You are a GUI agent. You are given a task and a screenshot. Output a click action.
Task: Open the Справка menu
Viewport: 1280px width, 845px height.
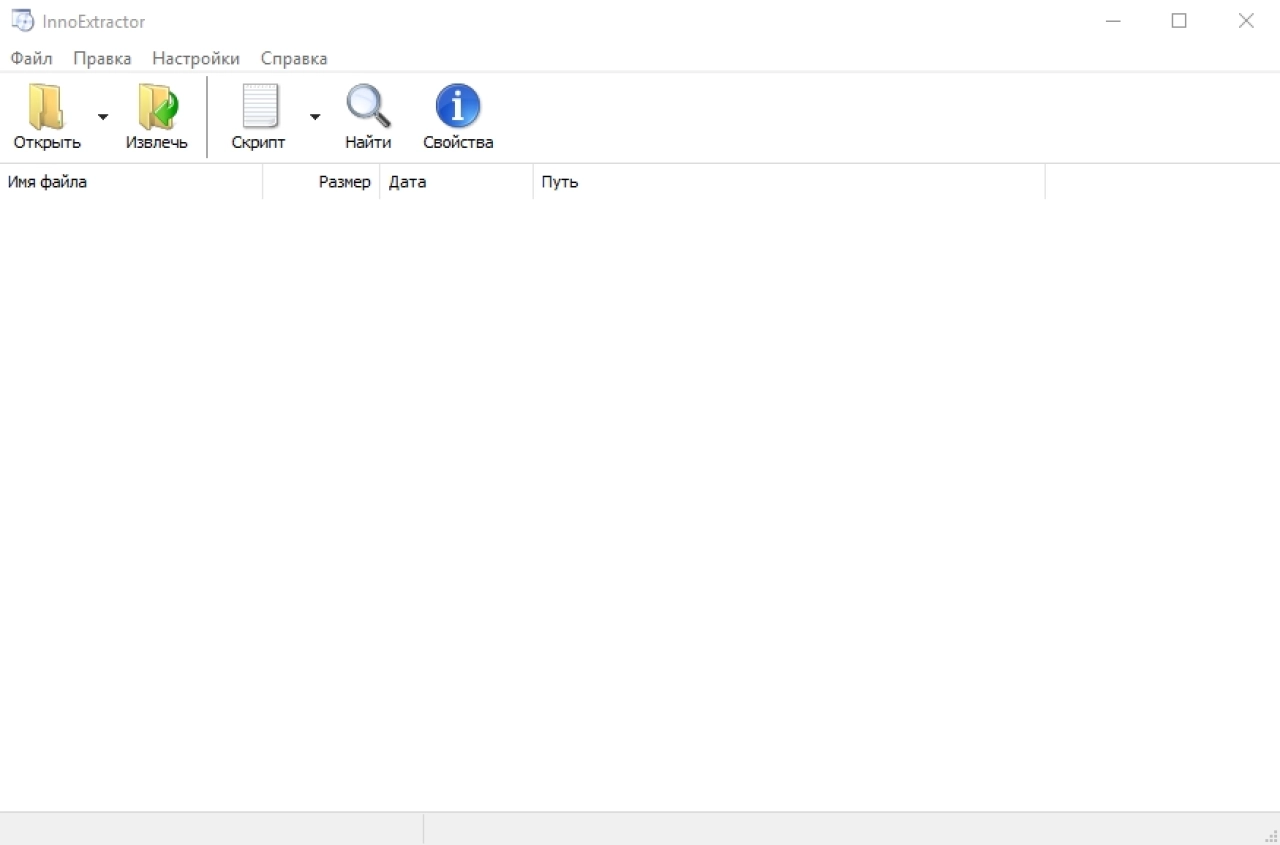294,59
